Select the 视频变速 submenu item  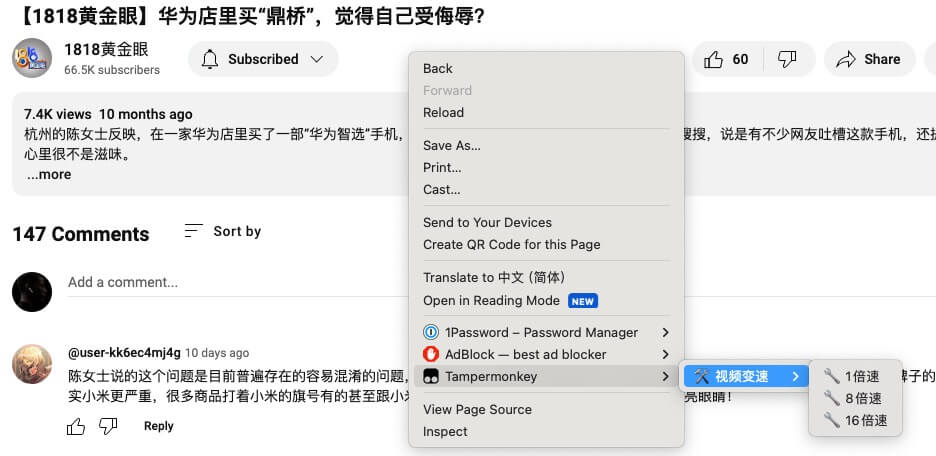click(x=746, y=377)
